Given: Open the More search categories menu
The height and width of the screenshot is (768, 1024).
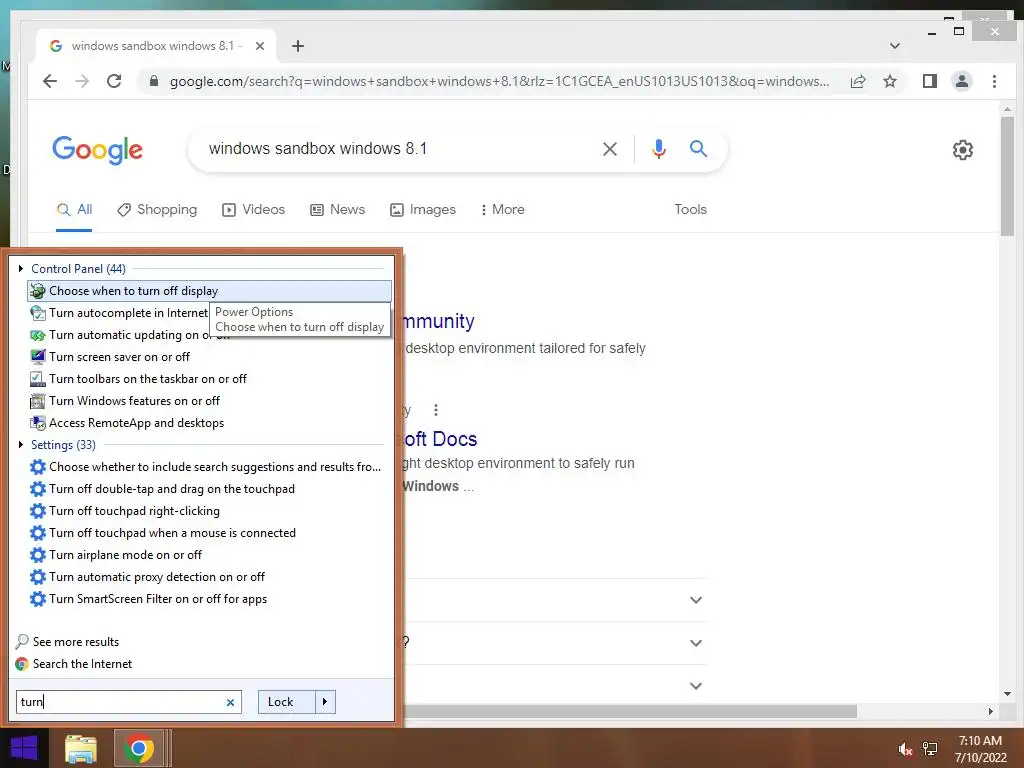Looking at the screenshot, I should coord(502,210).
